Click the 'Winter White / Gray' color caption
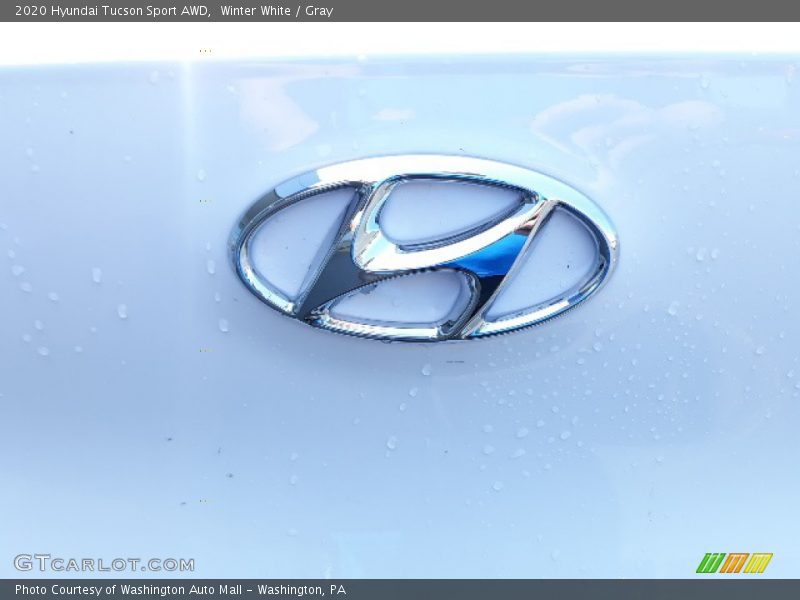The image size is (800, 600). (x=277, y=11)
